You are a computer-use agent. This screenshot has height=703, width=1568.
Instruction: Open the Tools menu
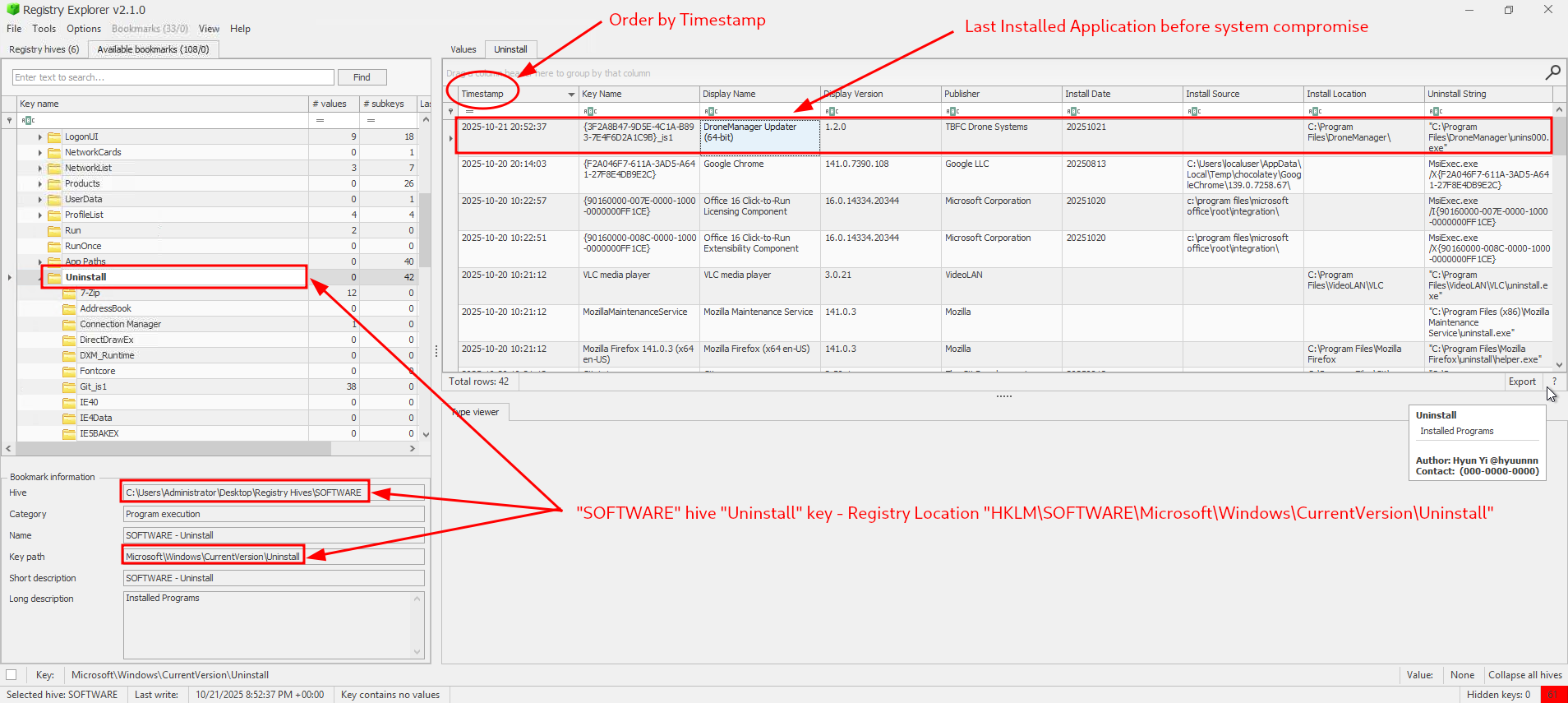44,29
